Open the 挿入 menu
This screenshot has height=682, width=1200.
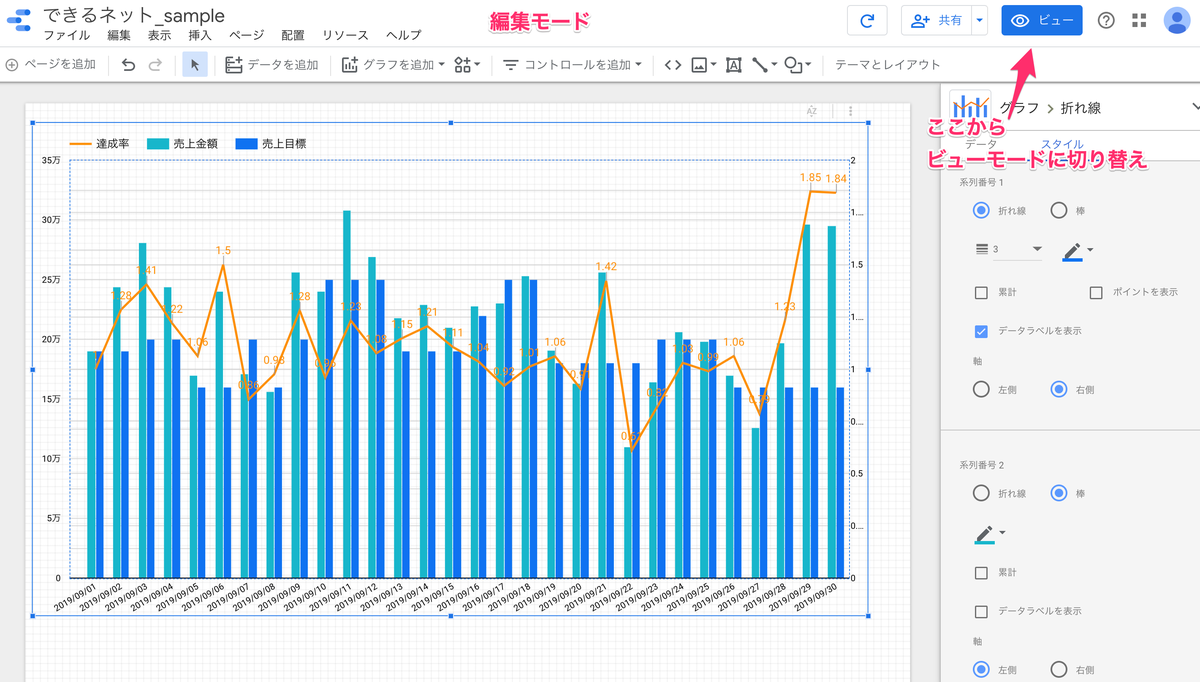pos(200,35)
